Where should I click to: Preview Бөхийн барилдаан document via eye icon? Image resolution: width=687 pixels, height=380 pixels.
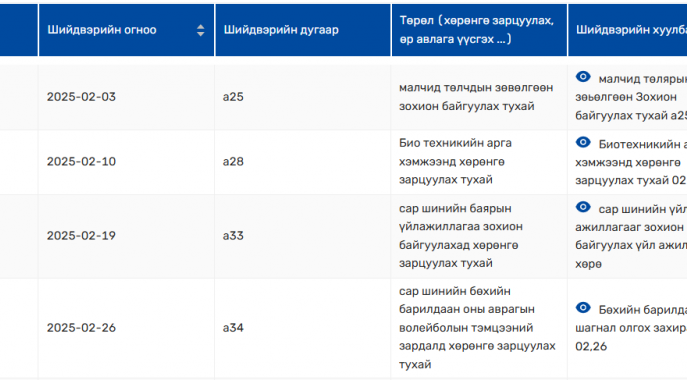click(x=583, y=308)
